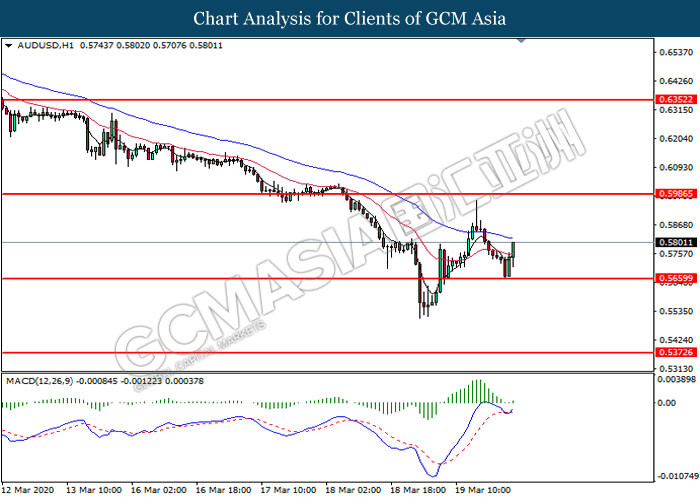Click the 0.56599 red price level label
700x500 pixels.
pos(676,278)
